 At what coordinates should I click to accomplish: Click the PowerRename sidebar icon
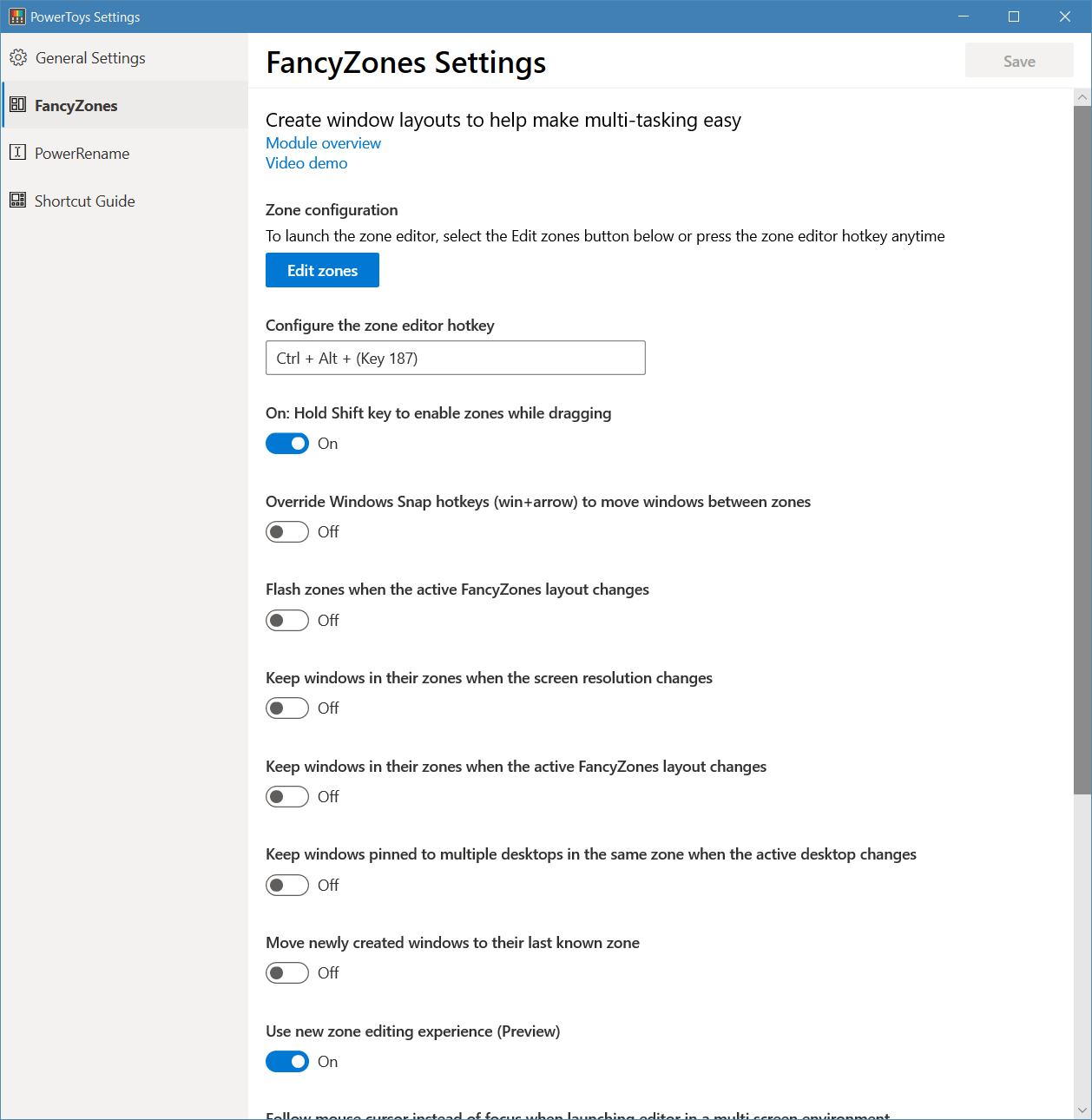17,153
